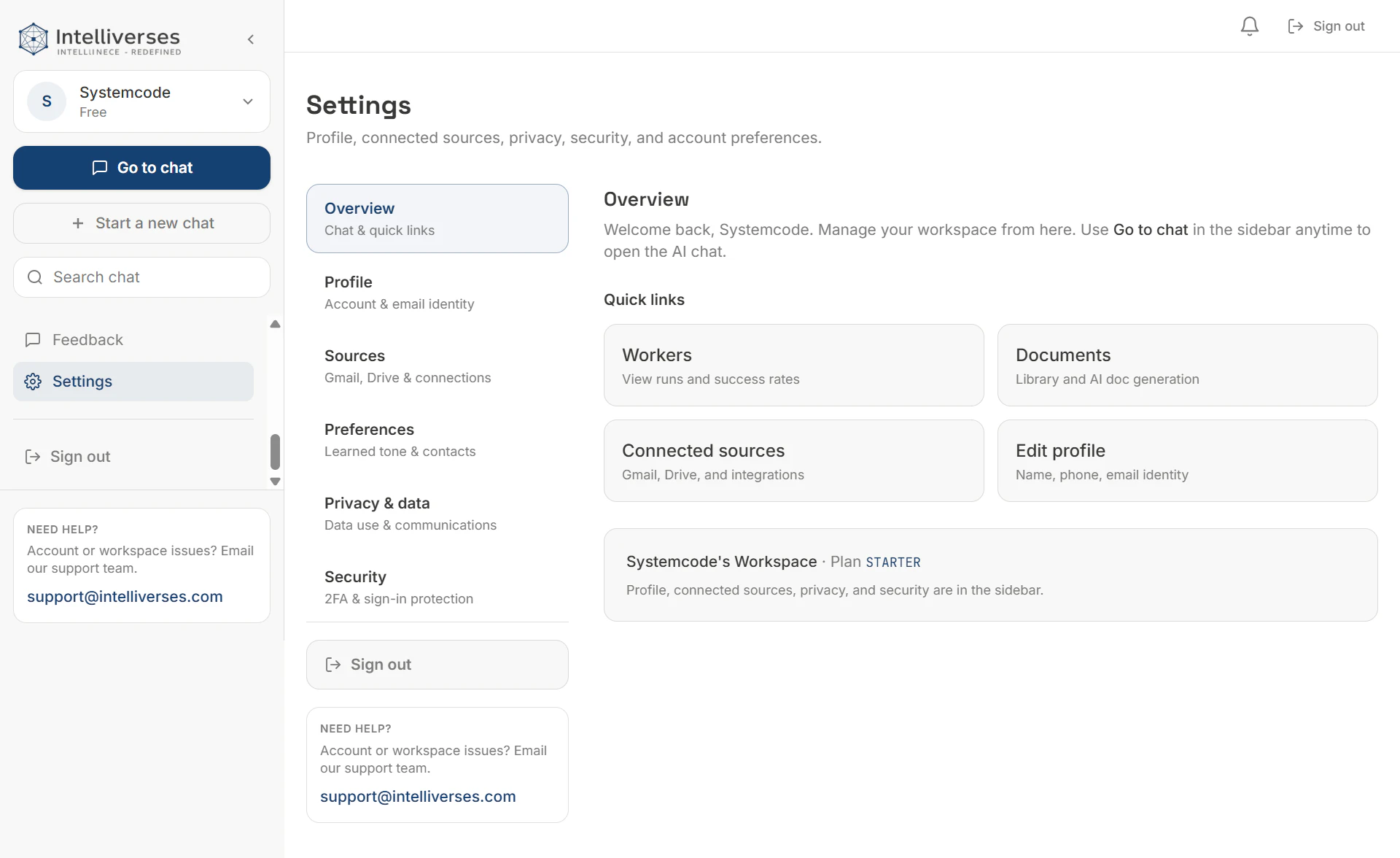Click the sidebar scroll down arrow

click(x=275, y=482)
